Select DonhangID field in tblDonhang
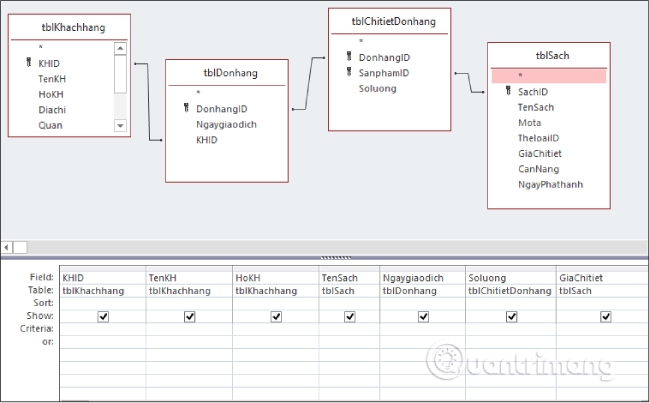Screen dimensions: 650x403 (x=222, y=109)
